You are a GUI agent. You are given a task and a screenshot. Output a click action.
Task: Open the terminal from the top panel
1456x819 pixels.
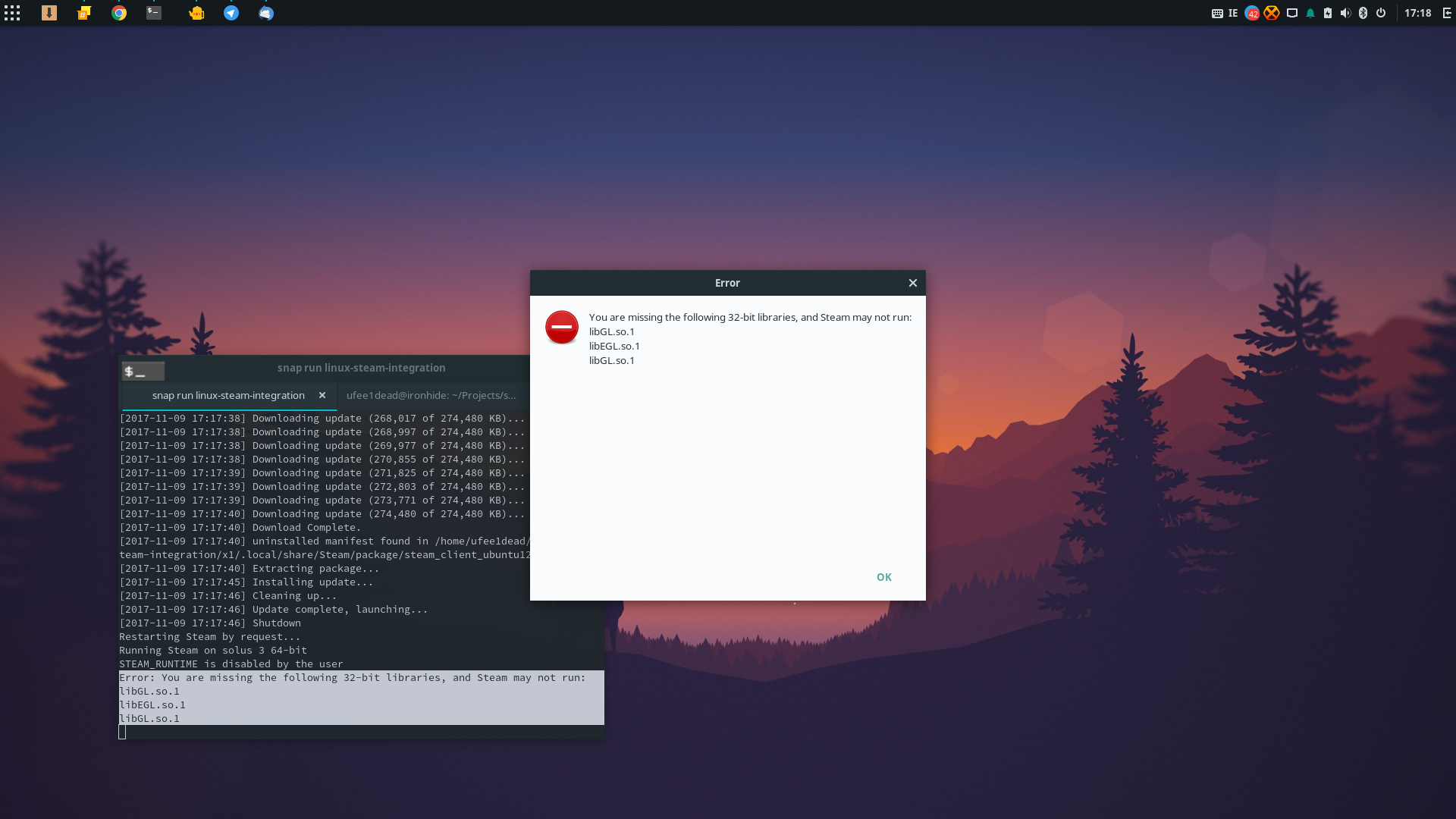point(154,13)
